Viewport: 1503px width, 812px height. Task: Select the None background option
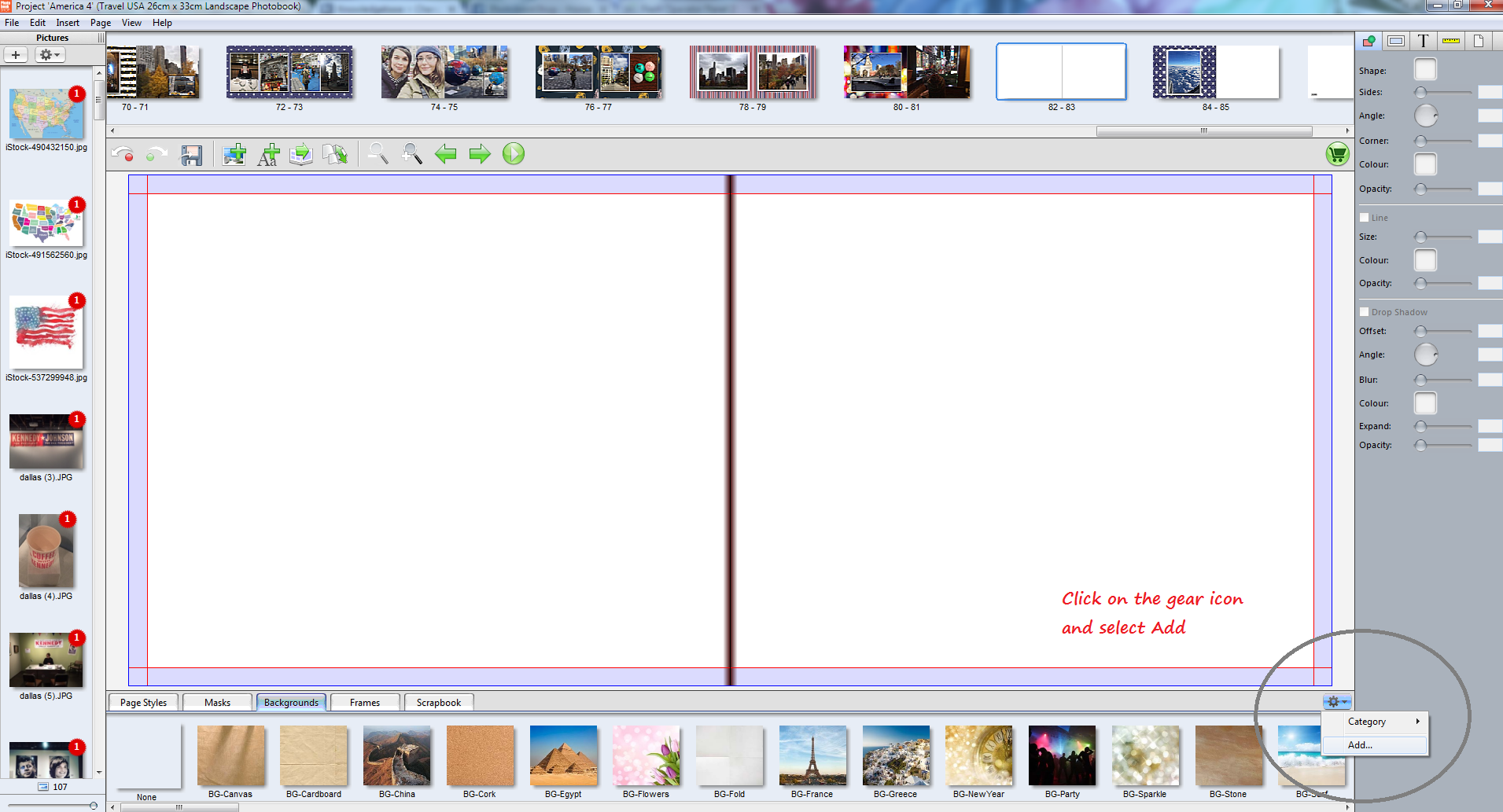click(x=147, y=757)
